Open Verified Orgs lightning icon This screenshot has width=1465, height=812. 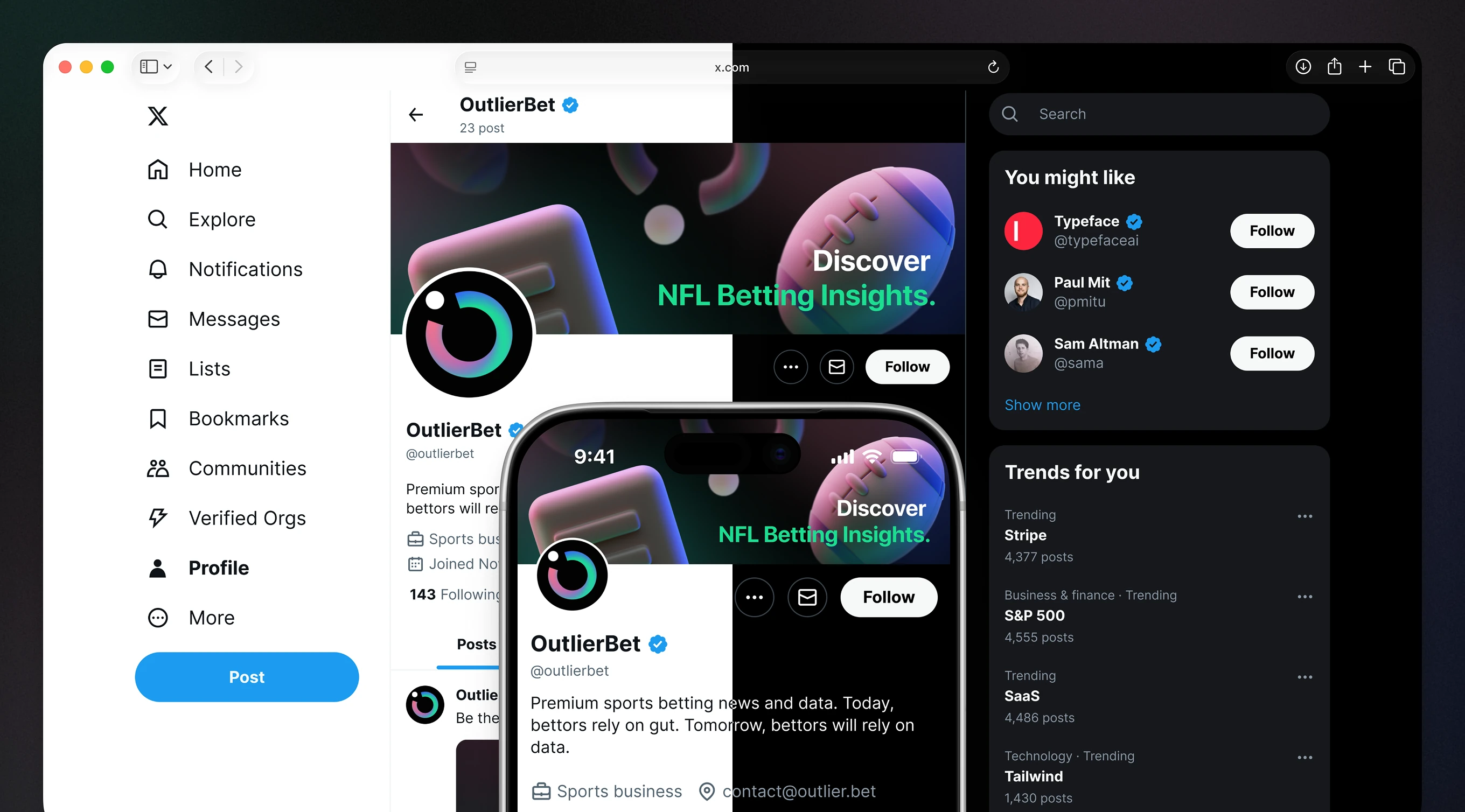coord(157,518)
